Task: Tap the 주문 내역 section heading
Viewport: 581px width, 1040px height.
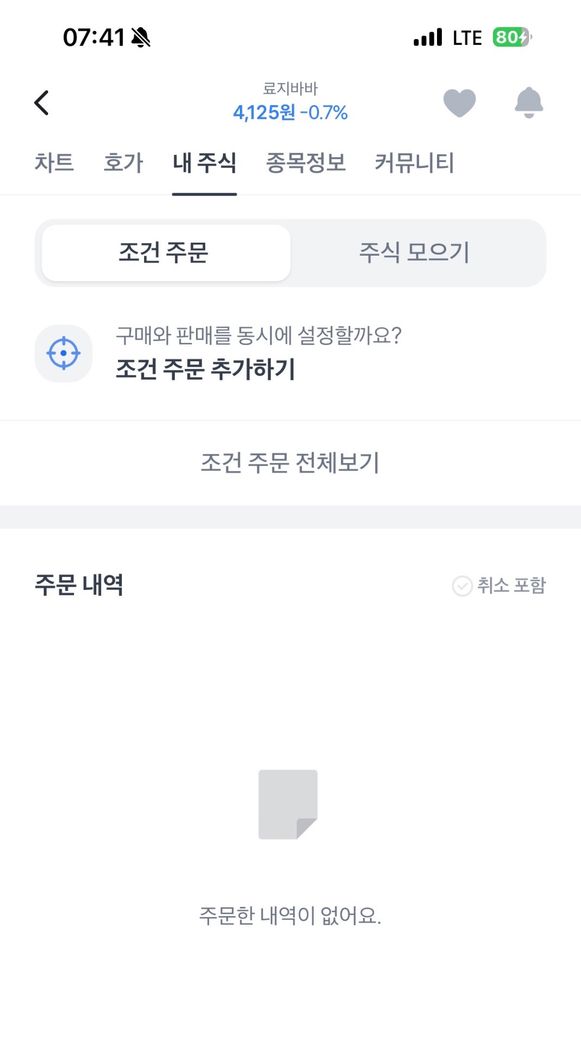Action: [79, 585]
